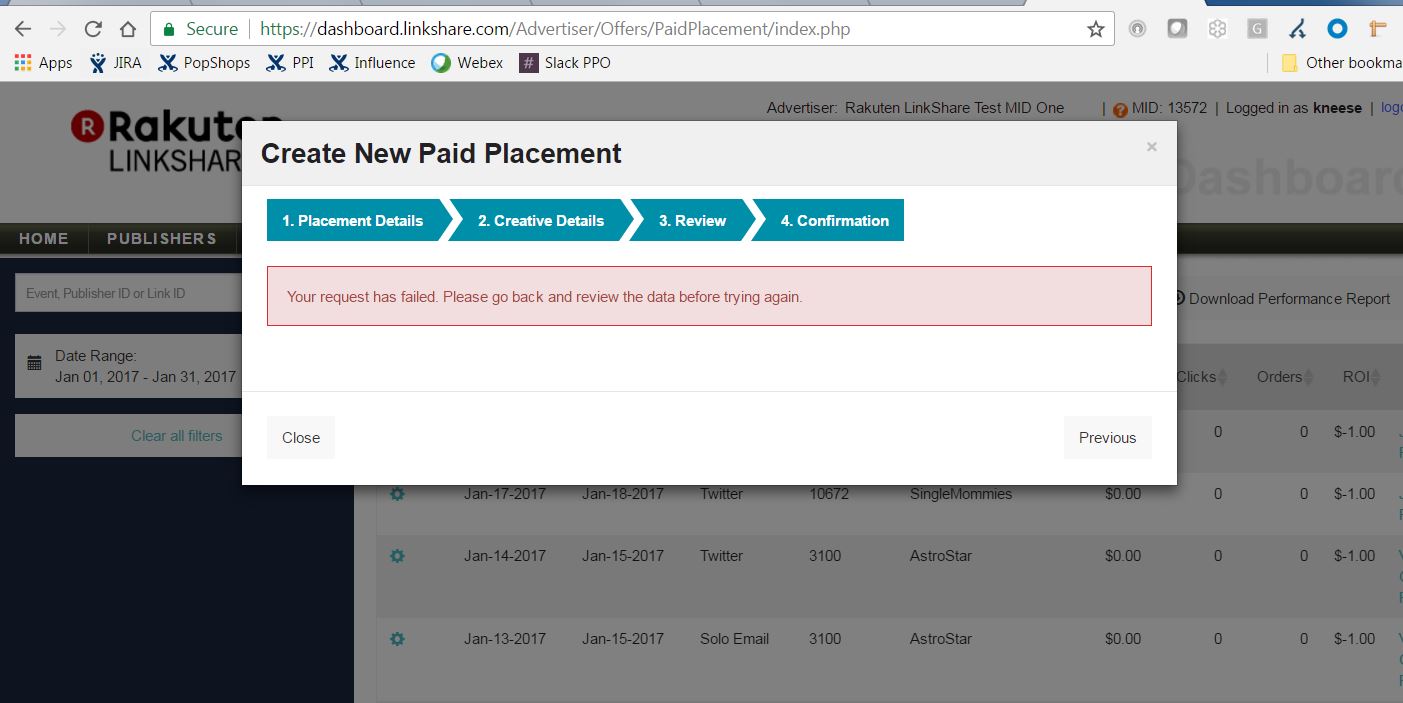The image size is (1403, 703).
Task: Bookmark the page with the star icon
Action: [x=1096, y=29]
